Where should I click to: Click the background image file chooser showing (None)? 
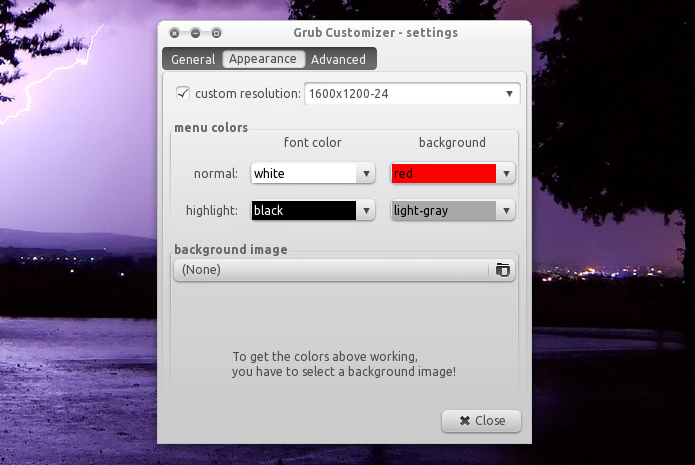(344, 270)
